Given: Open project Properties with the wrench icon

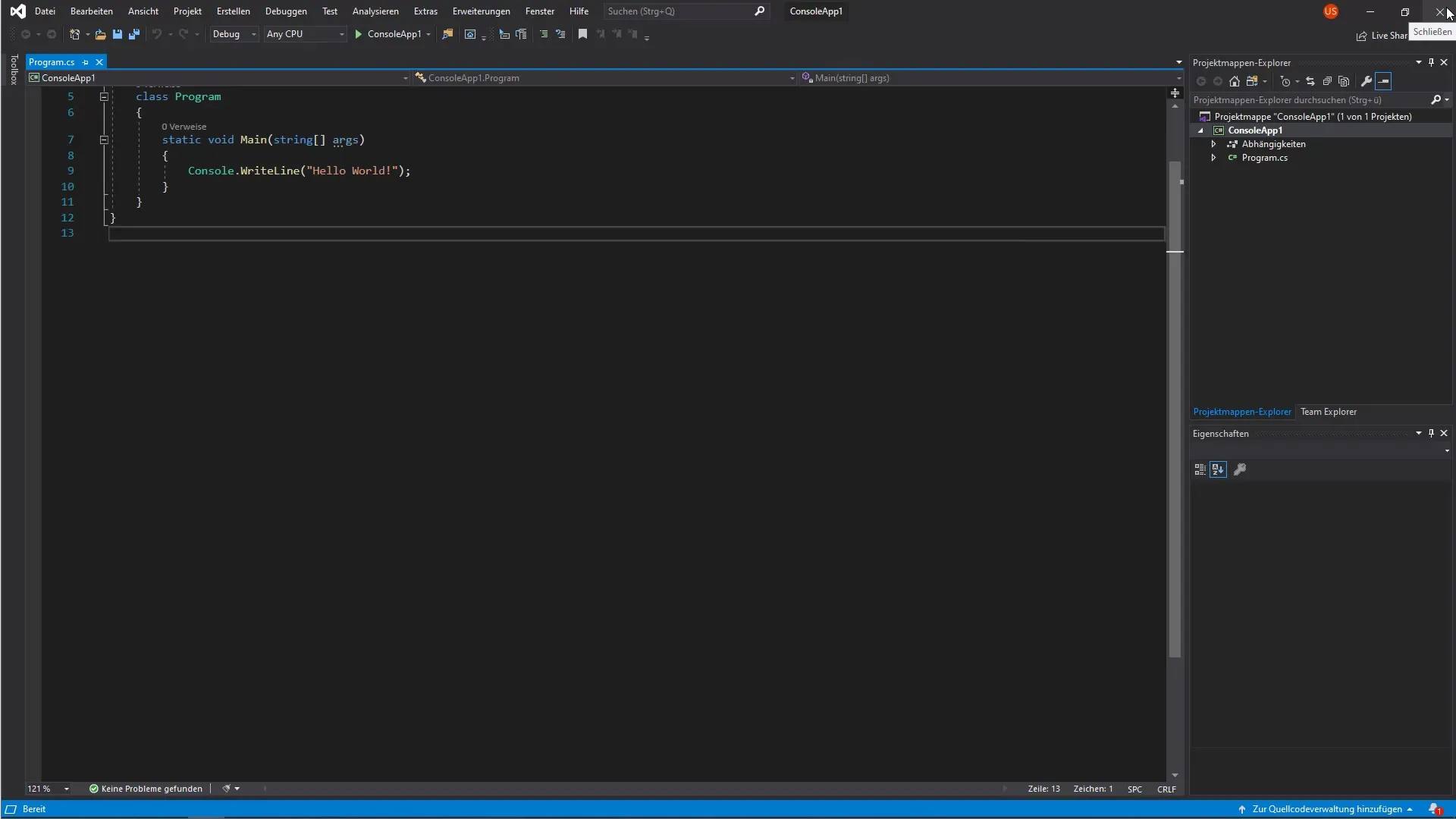Looking at the screenshot, I should pyautogui.click(x=1367, y=81).
